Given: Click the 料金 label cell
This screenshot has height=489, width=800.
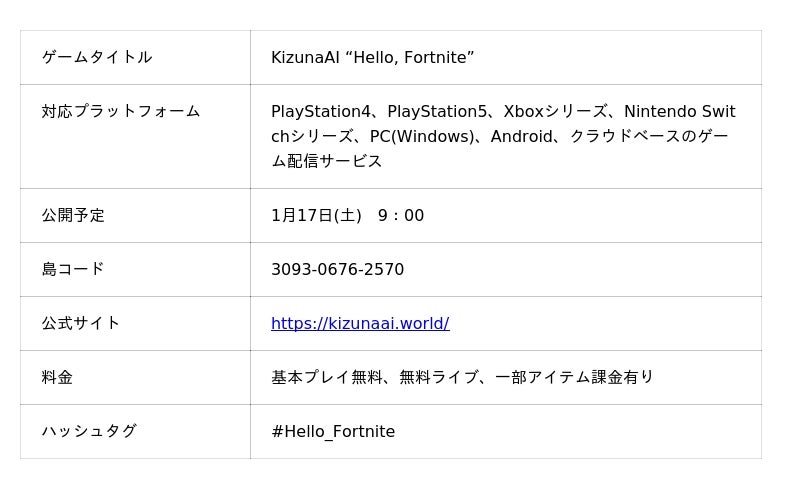Looking at the screenshot, I should click(x=57, y=377).
